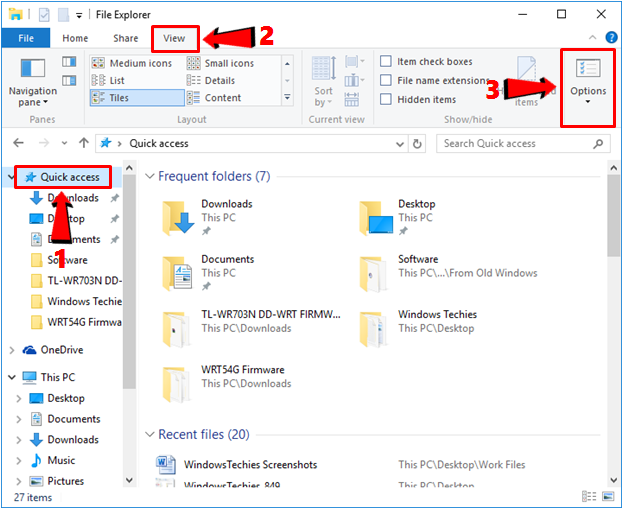
Task: Click the New folder quick access toolbar icon
Action: [x=64, y=15]
